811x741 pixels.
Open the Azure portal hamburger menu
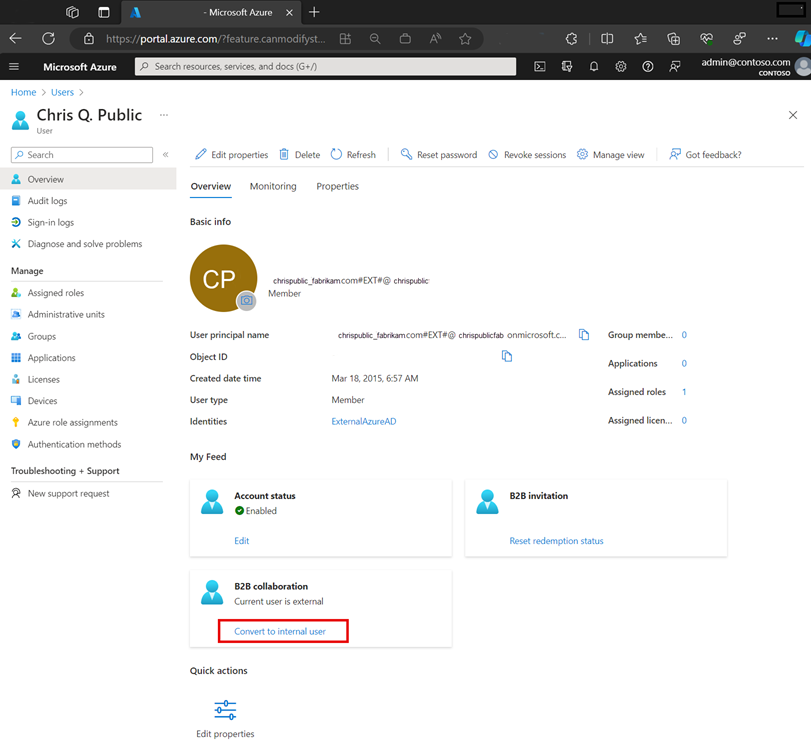point(14,67)
